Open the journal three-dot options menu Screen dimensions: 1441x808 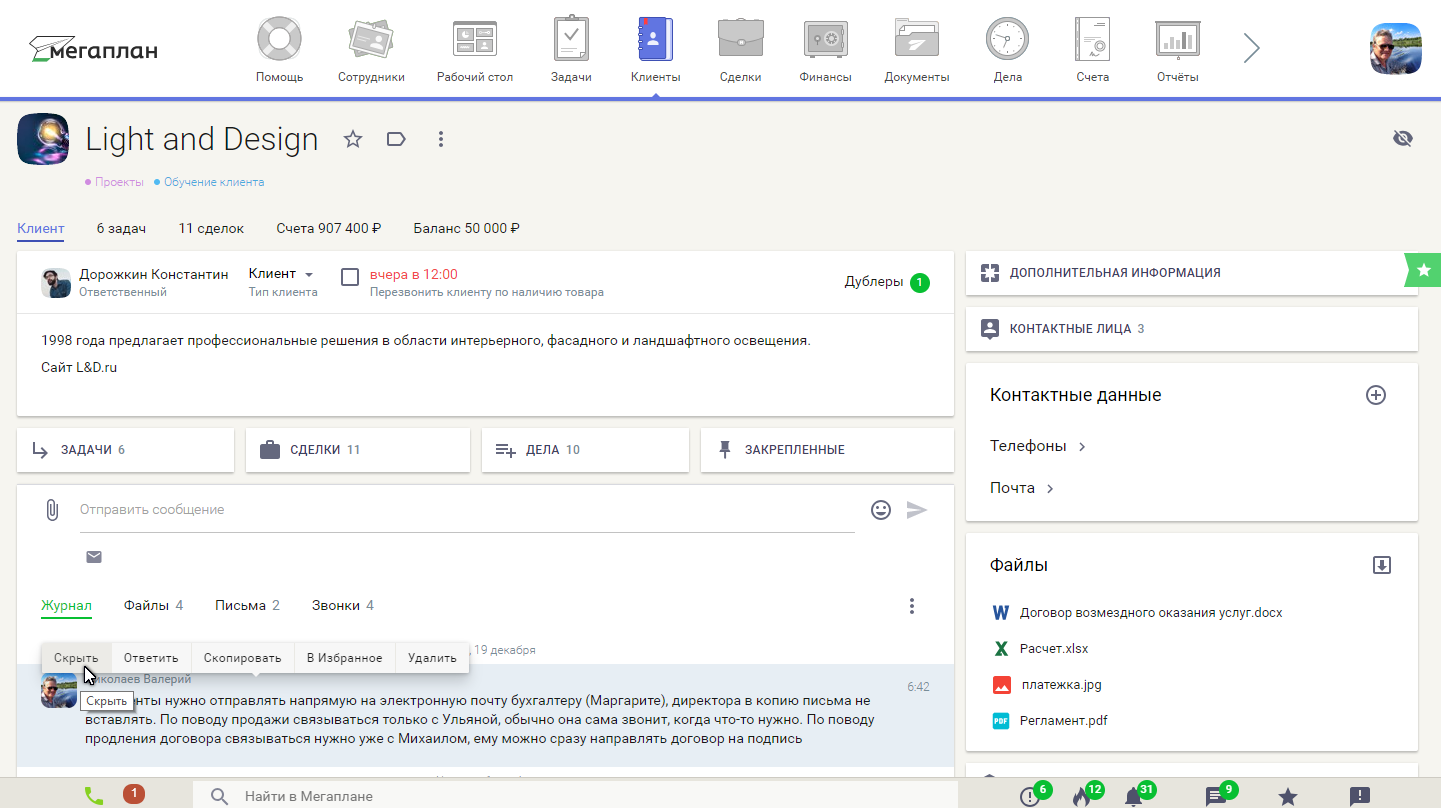(911, 606)
